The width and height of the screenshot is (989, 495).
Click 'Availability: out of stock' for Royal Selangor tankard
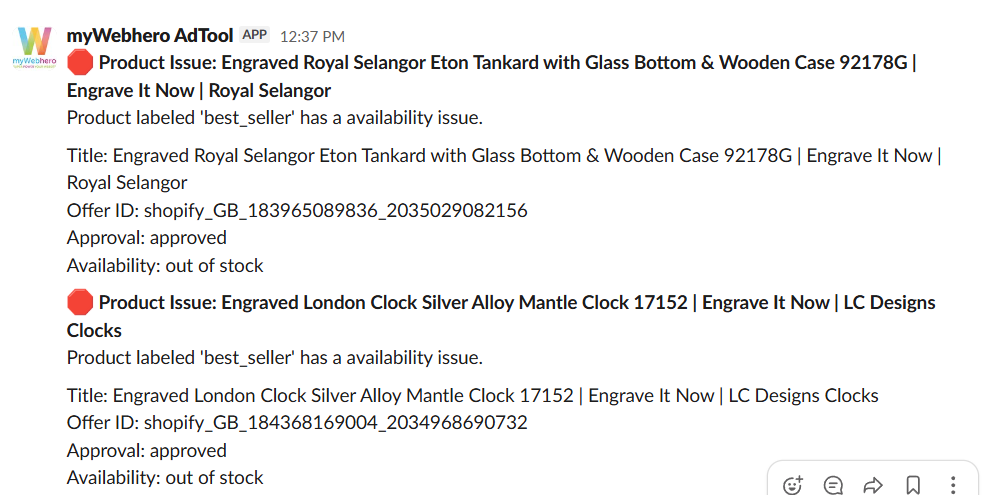pos(165,266)
